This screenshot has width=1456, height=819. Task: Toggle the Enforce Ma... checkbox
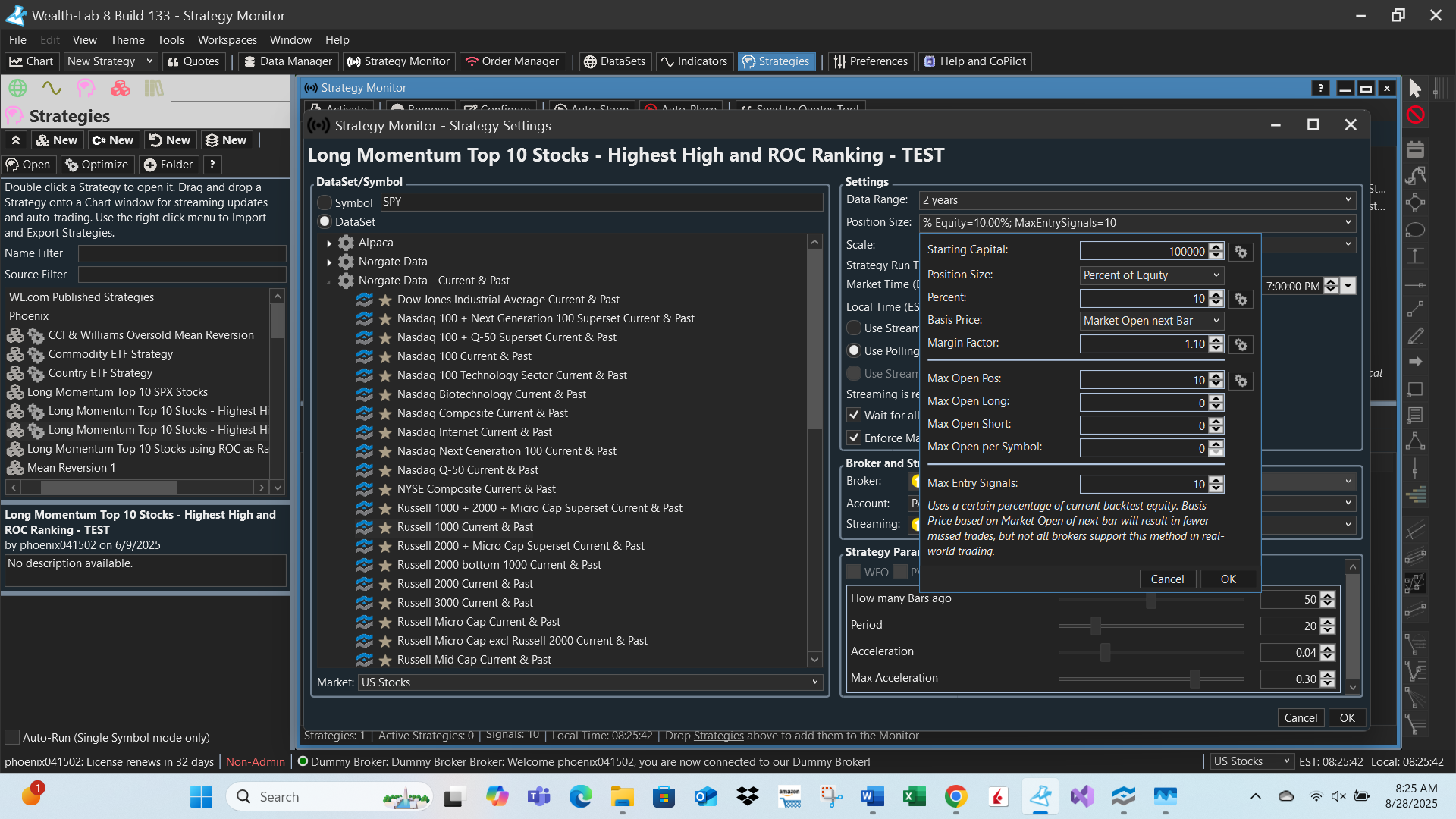[x=854, y=438]
